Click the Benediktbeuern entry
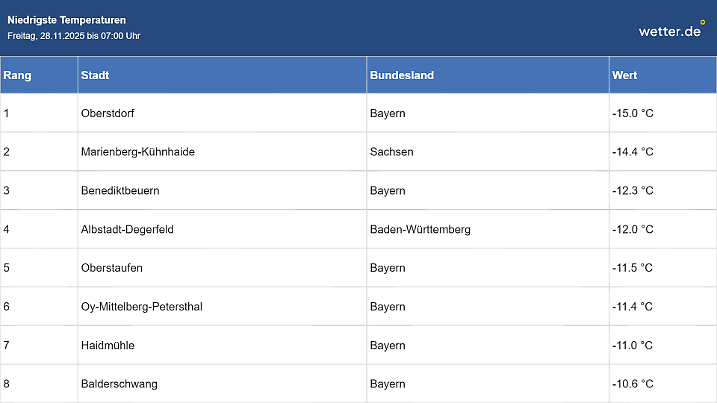This screenshot has height=403, width=717. (120, 190)
